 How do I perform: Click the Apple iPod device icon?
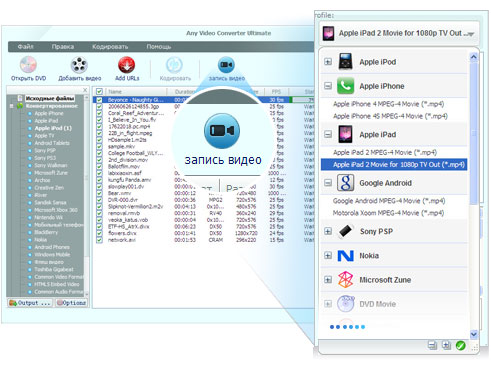[x=345, y=62]
